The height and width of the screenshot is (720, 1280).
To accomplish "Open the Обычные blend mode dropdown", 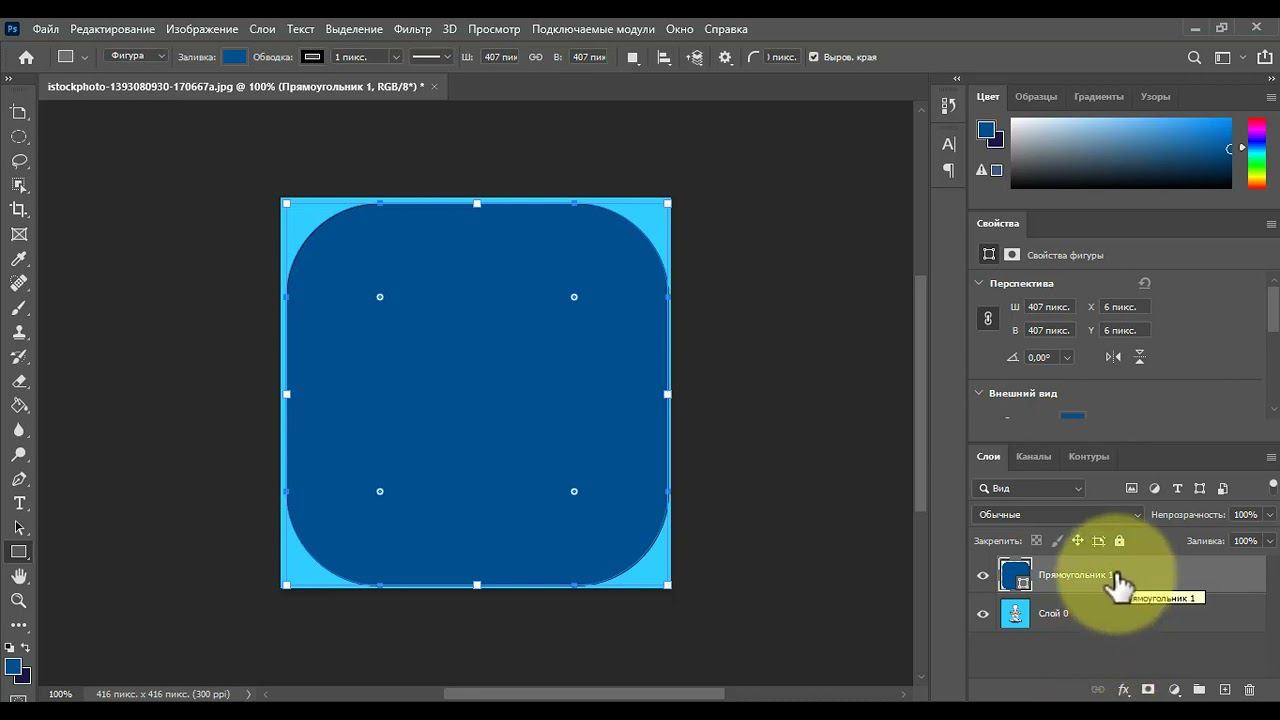I will [x=1057, y=515].
